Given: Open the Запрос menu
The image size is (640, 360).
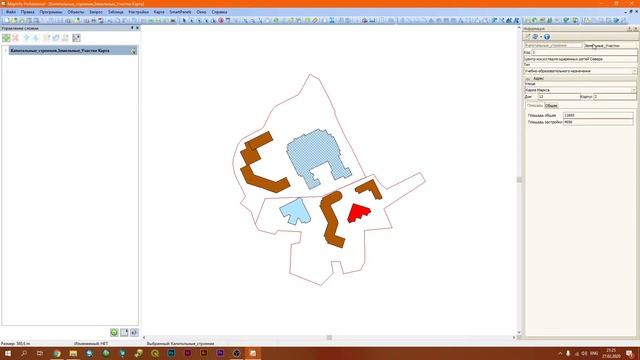Looking at the screenshot, I should click(96, 12).
